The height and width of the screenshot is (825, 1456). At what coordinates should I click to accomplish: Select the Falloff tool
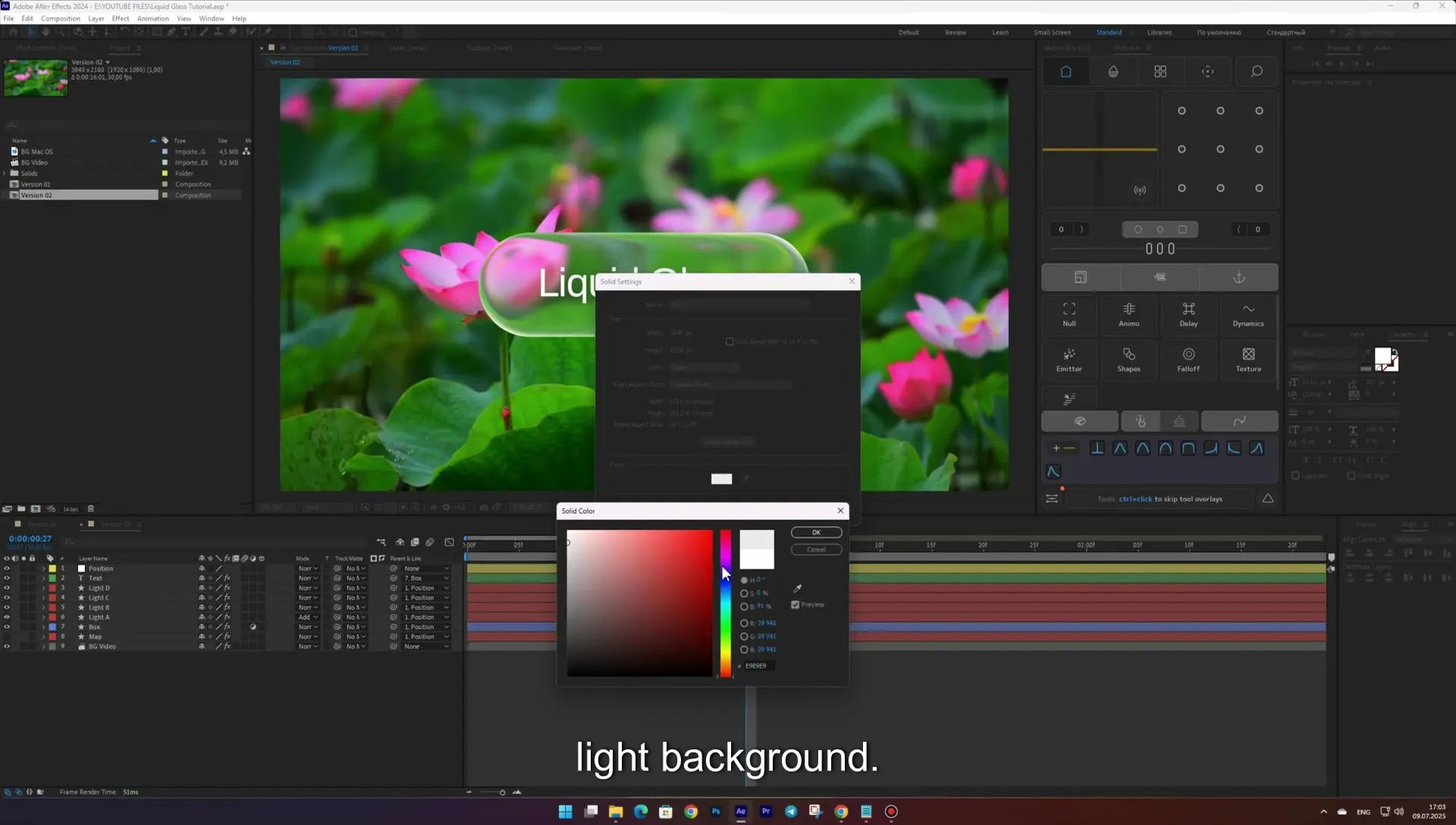pos(1188,359)
